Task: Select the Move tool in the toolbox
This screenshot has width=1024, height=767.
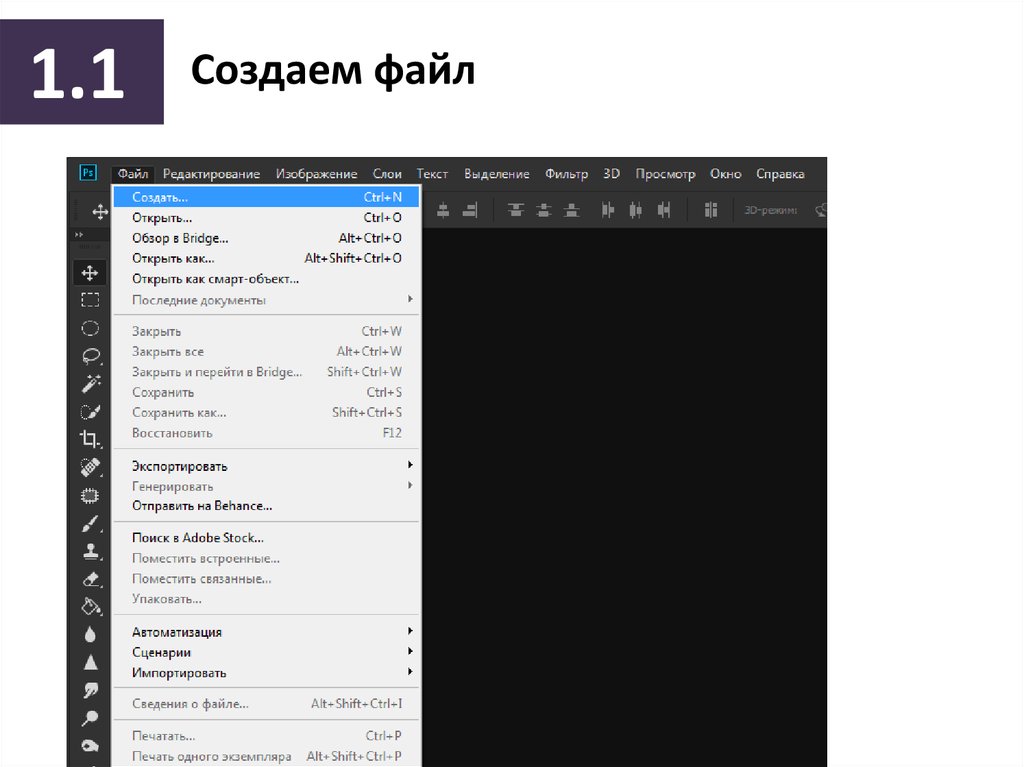Action: click(90, 273)
